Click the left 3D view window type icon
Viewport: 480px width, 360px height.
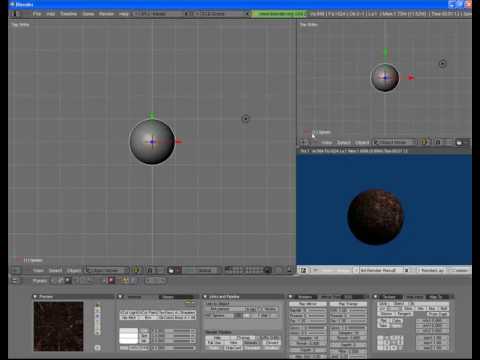point(16,270)
